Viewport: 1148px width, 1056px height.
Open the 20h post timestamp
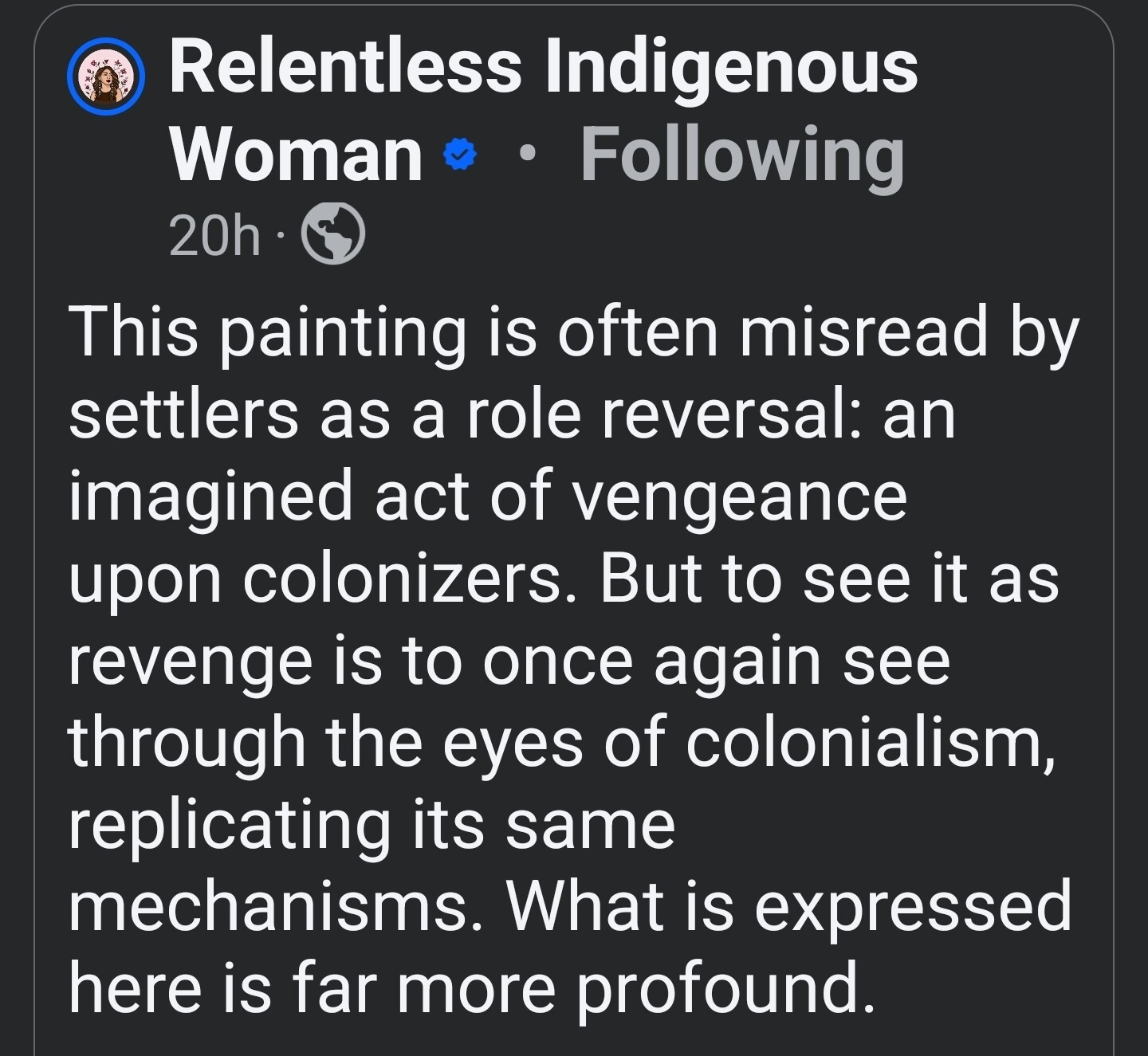tap(214, 236)
